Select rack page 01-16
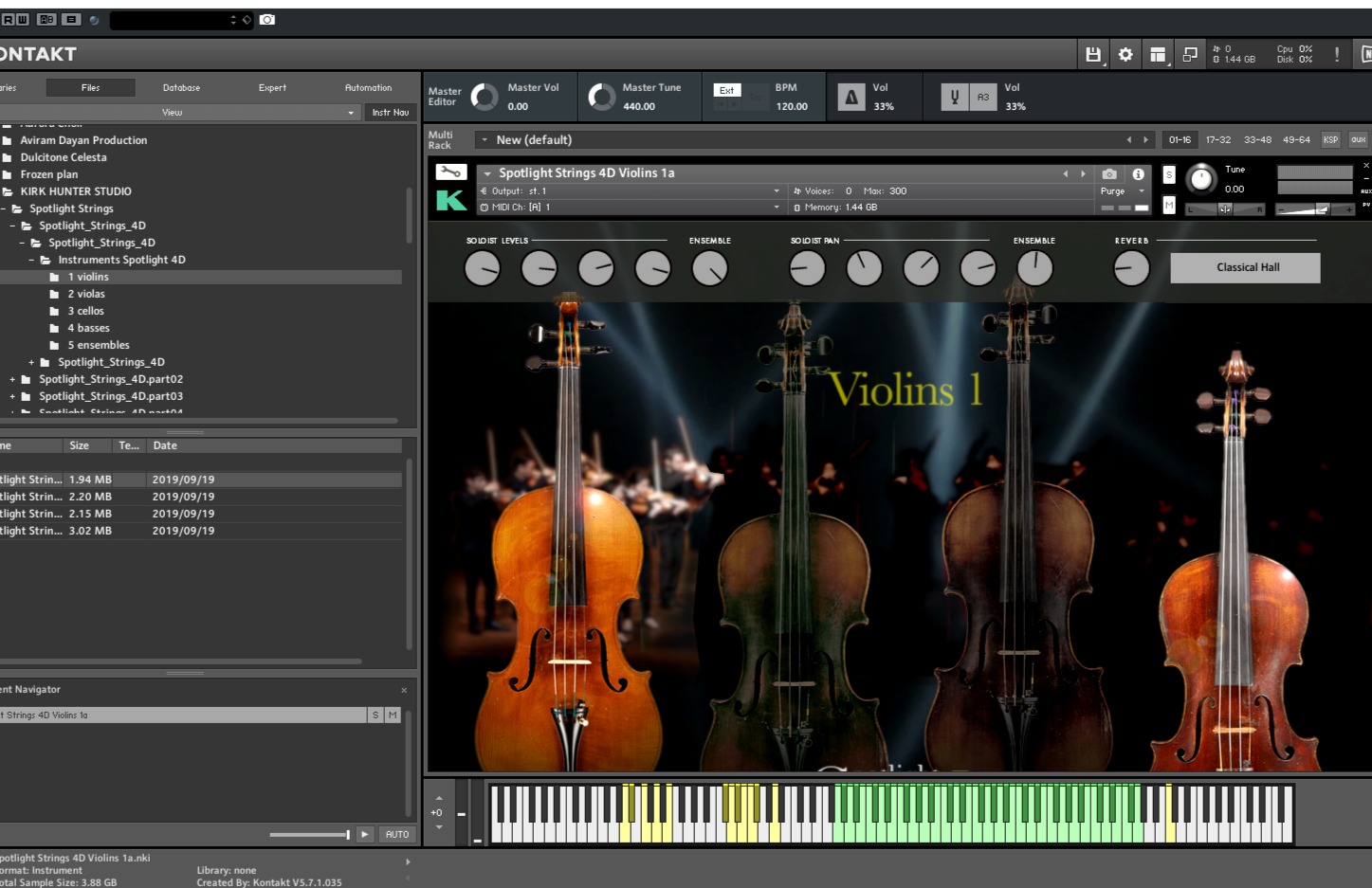This screenshot has height=888, width=1372. 1180,140
